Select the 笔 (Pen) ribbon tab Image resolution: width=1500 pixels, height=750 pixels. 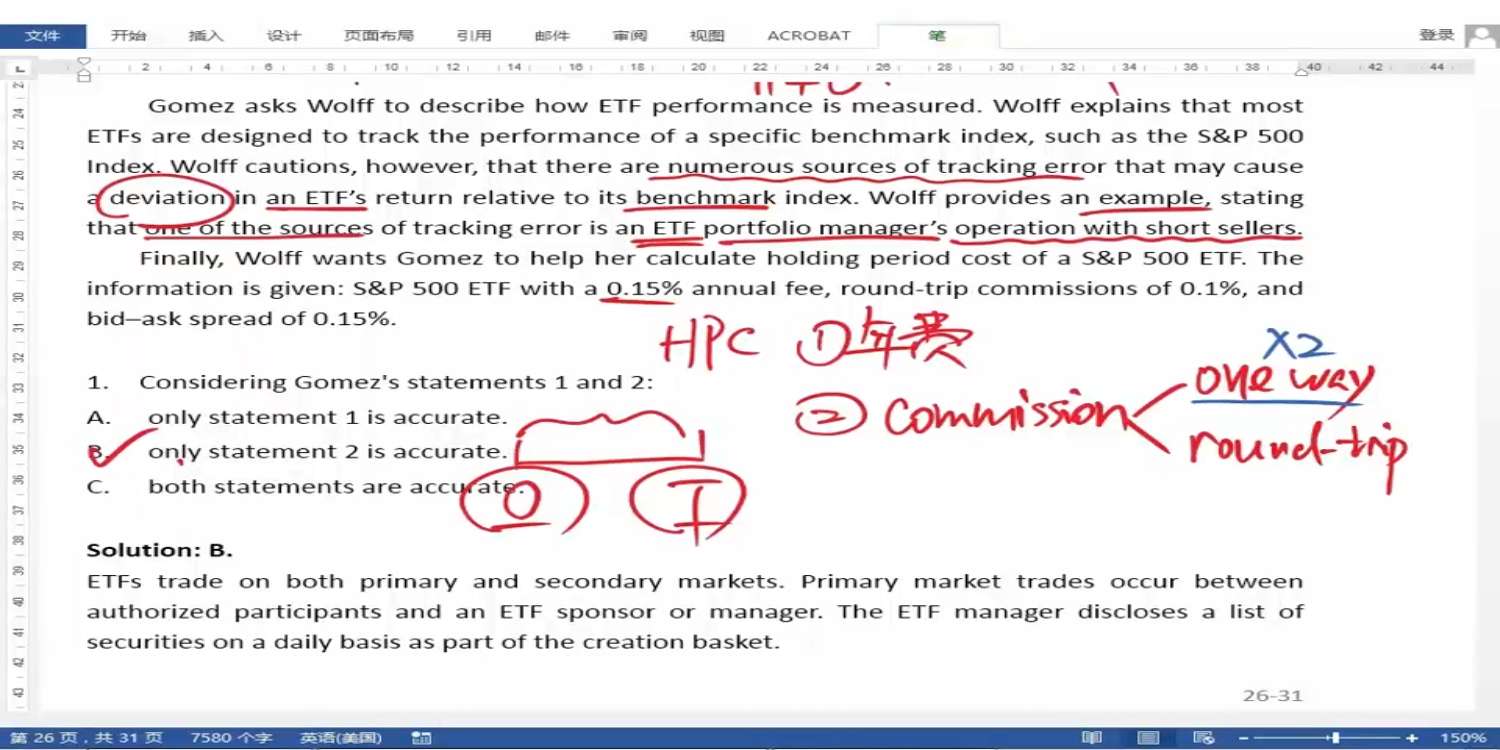(937, 36)
